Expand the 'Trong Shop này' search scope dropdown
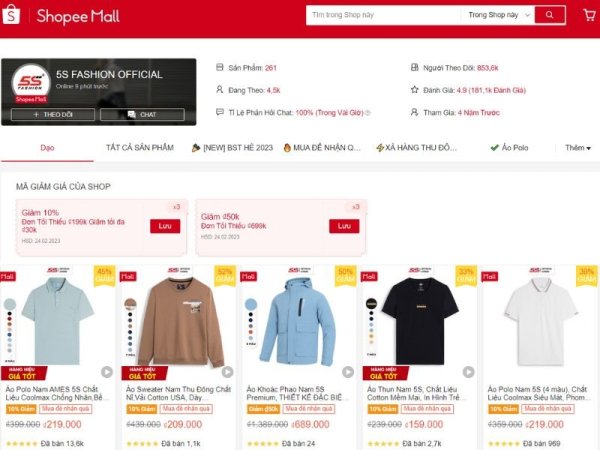 coord(499,15)
